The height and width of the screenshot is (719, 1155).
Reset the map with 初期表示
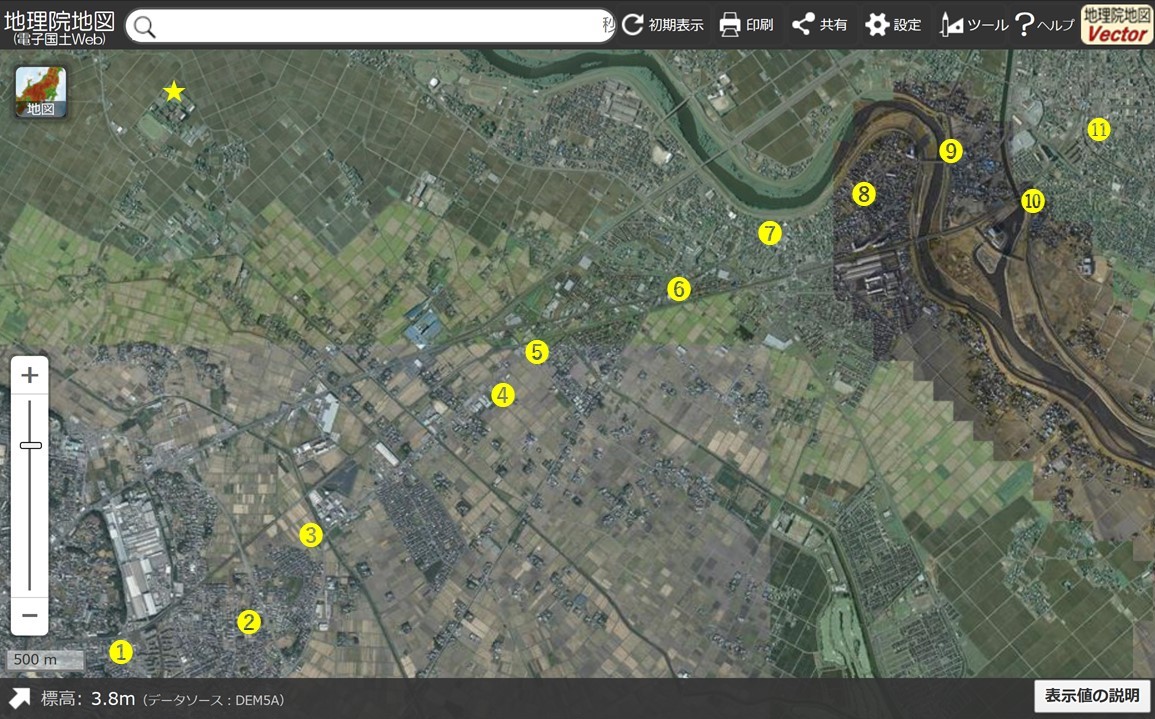click(663, 25)
